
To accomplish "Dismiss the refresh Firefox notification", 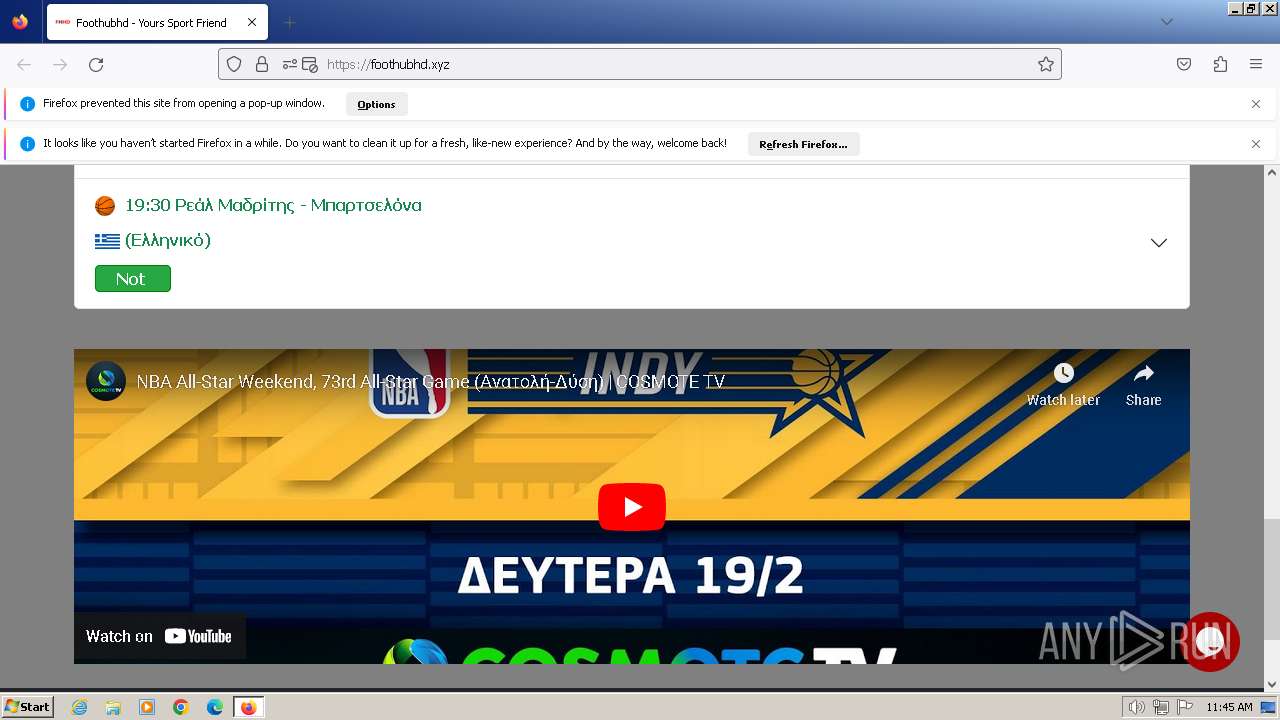I will click(x=1256, y=144).
